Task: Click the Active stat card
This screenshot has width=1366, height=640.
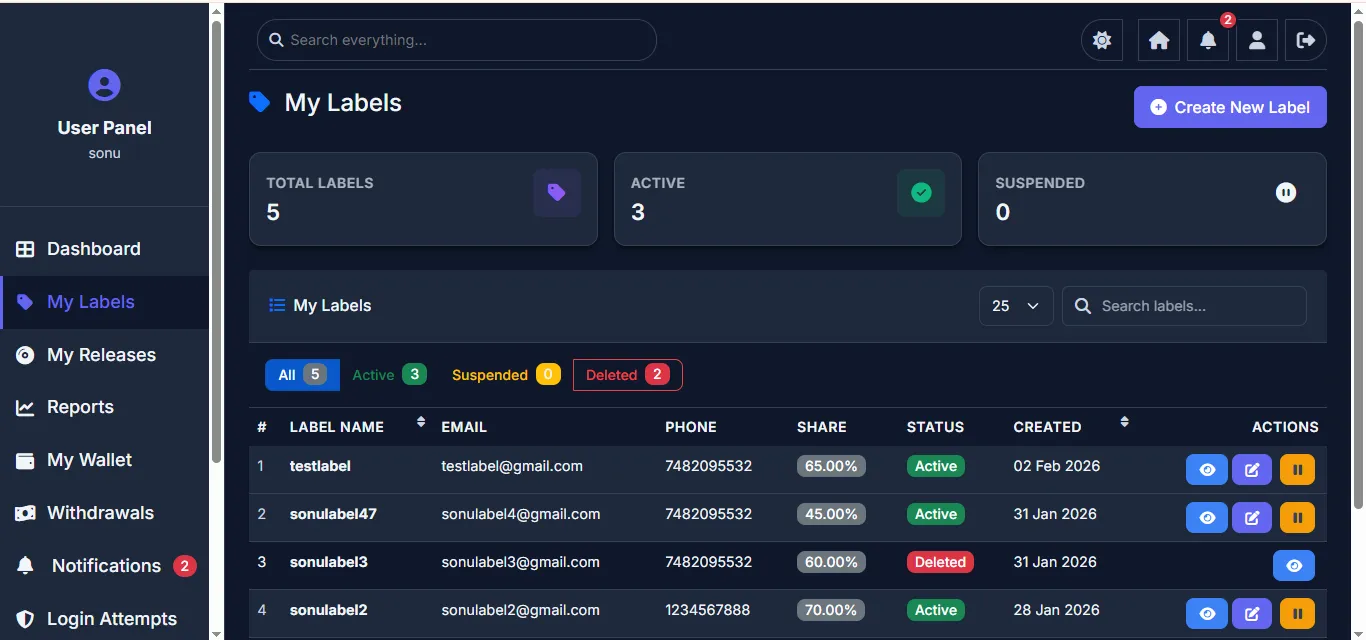Action: pyautogui.click(x=788, y=199)
